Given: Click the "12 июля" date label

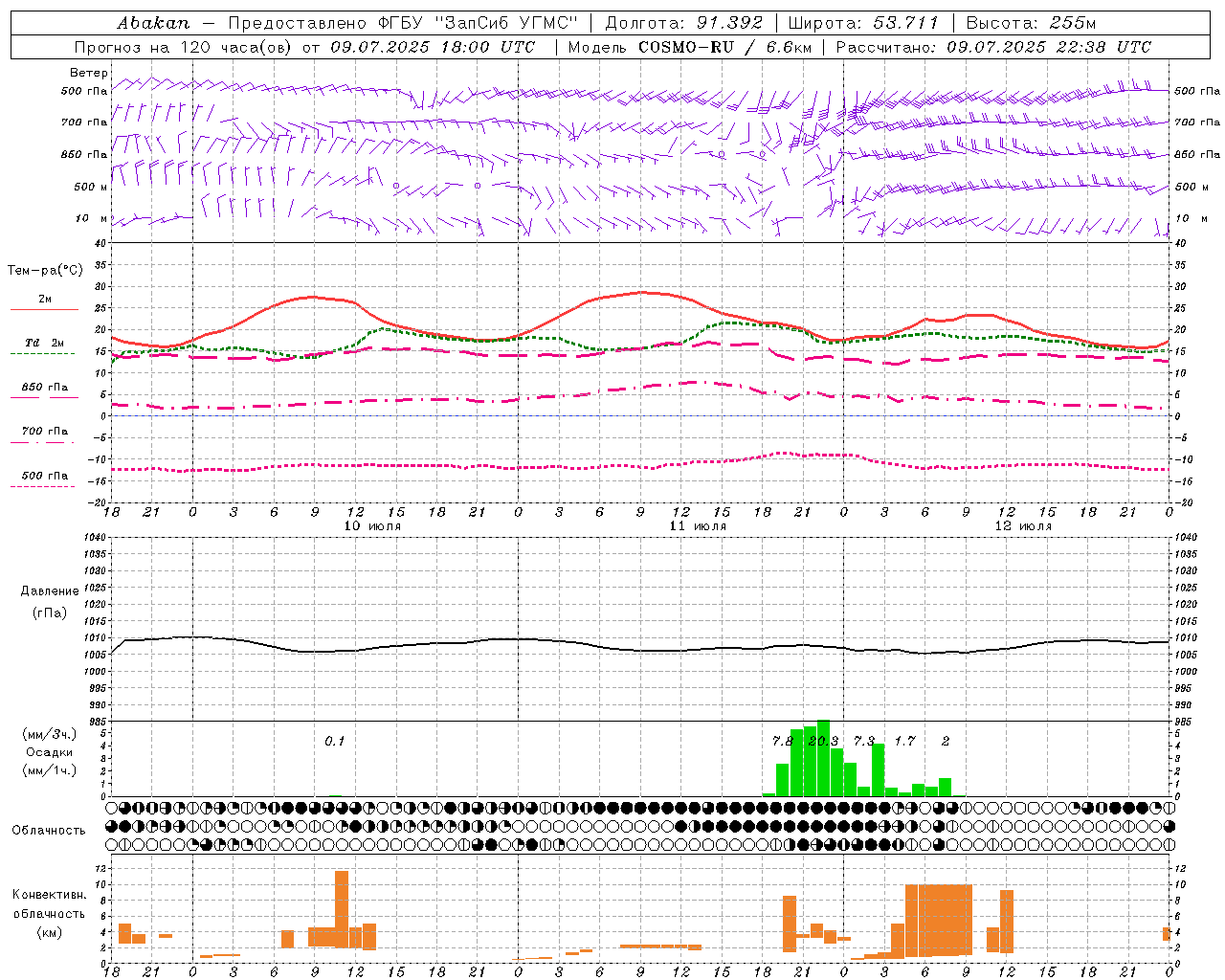Looking at the screenshot, I should (x=1022, y=525).
